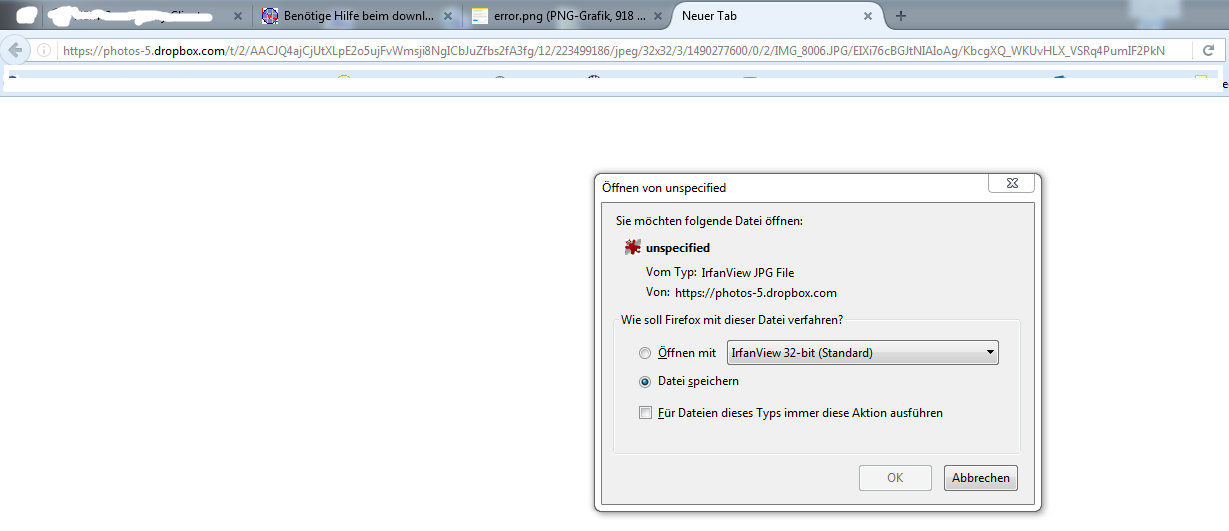Select the 'Öffnen mit' radio button
The image size is (1229, 531).
pyautogui.click(x=645, y=353)
